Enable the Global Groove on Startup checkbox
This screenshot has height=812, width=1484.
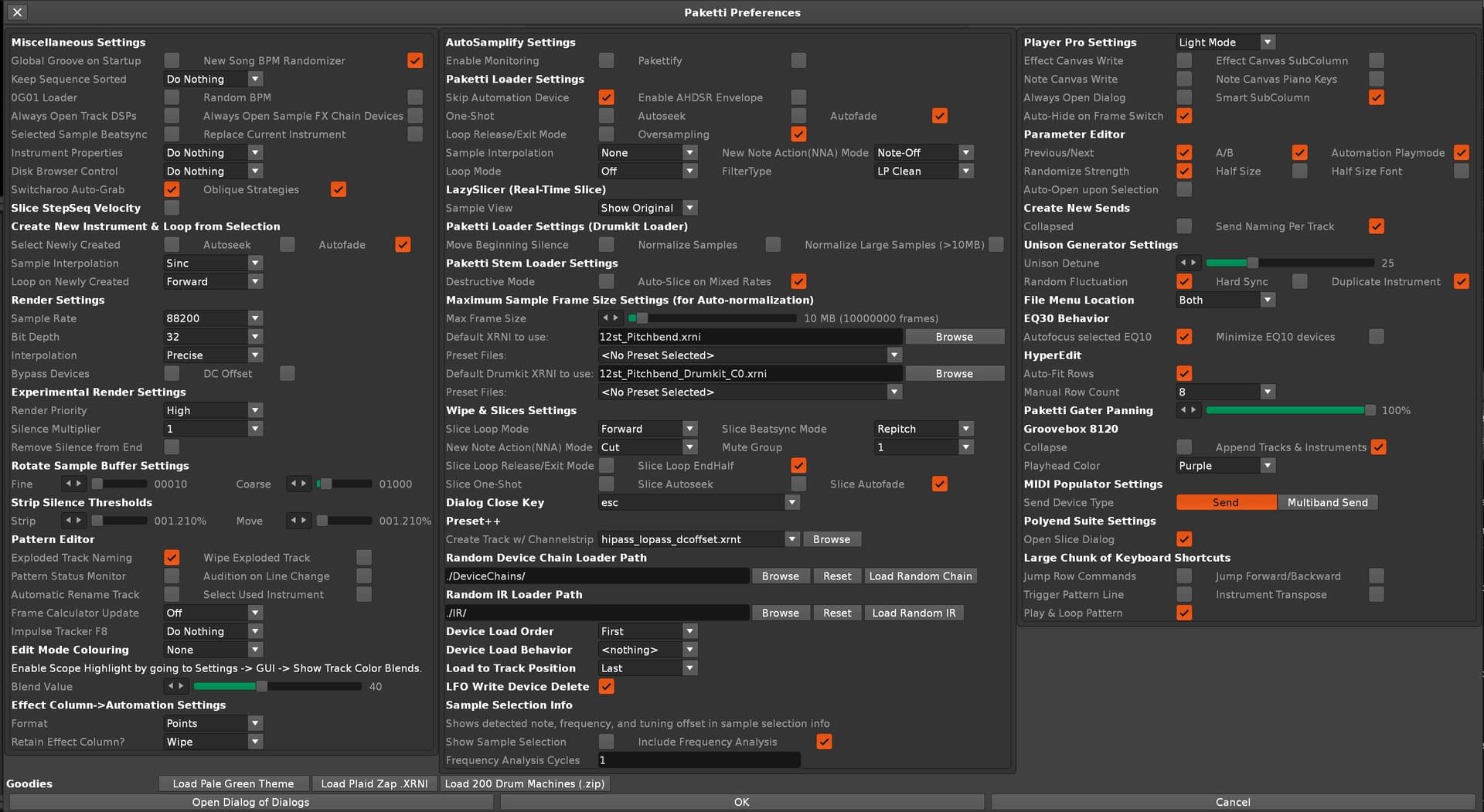tap(172, 60)
